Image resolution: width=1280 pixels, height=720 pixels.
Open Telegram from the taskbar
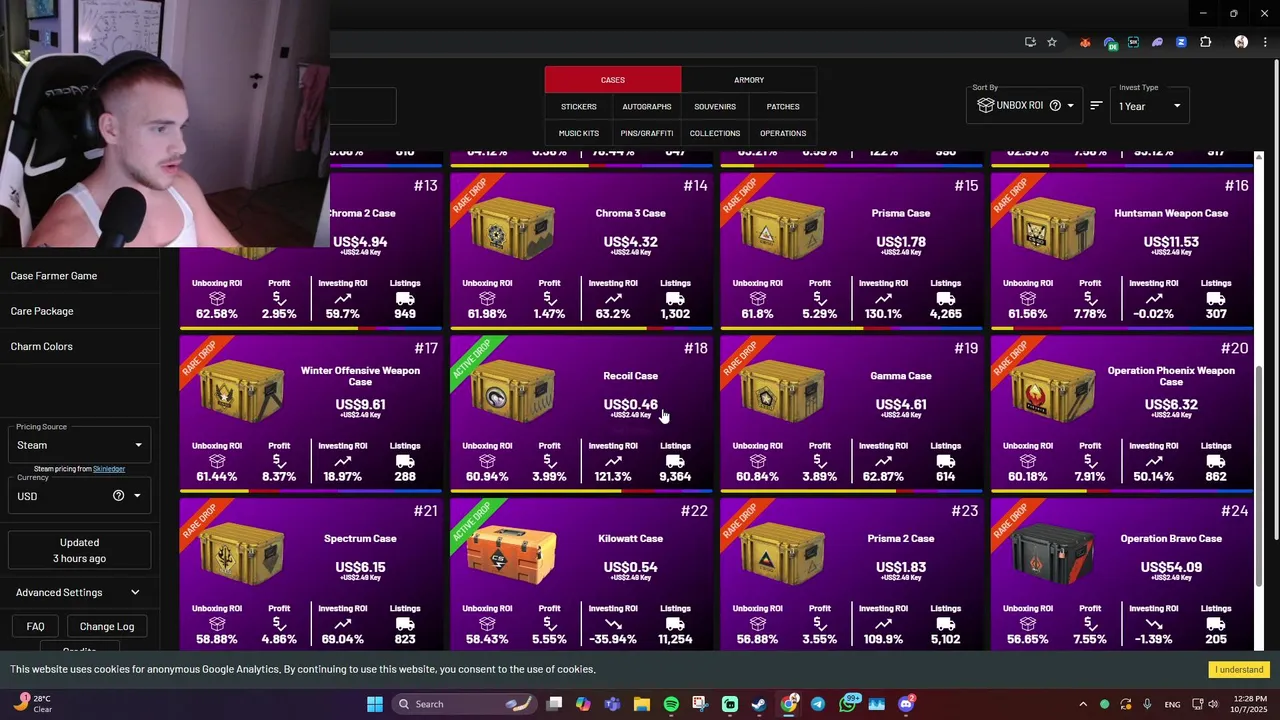[x=818, y=704]
